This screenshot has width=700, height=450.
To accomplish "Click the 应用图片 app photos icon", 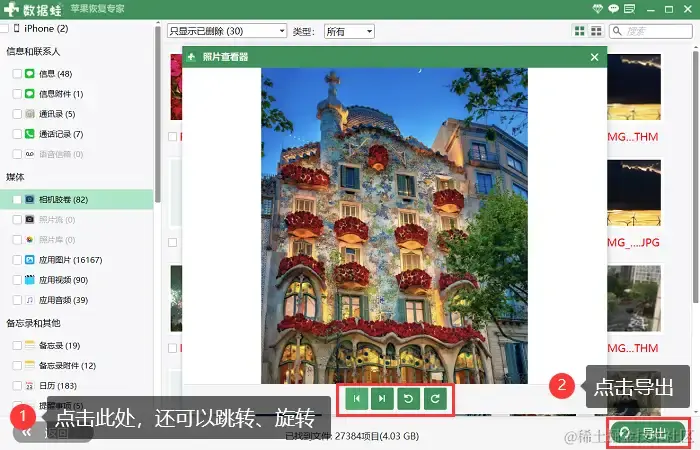I will (x=29, y=260).
